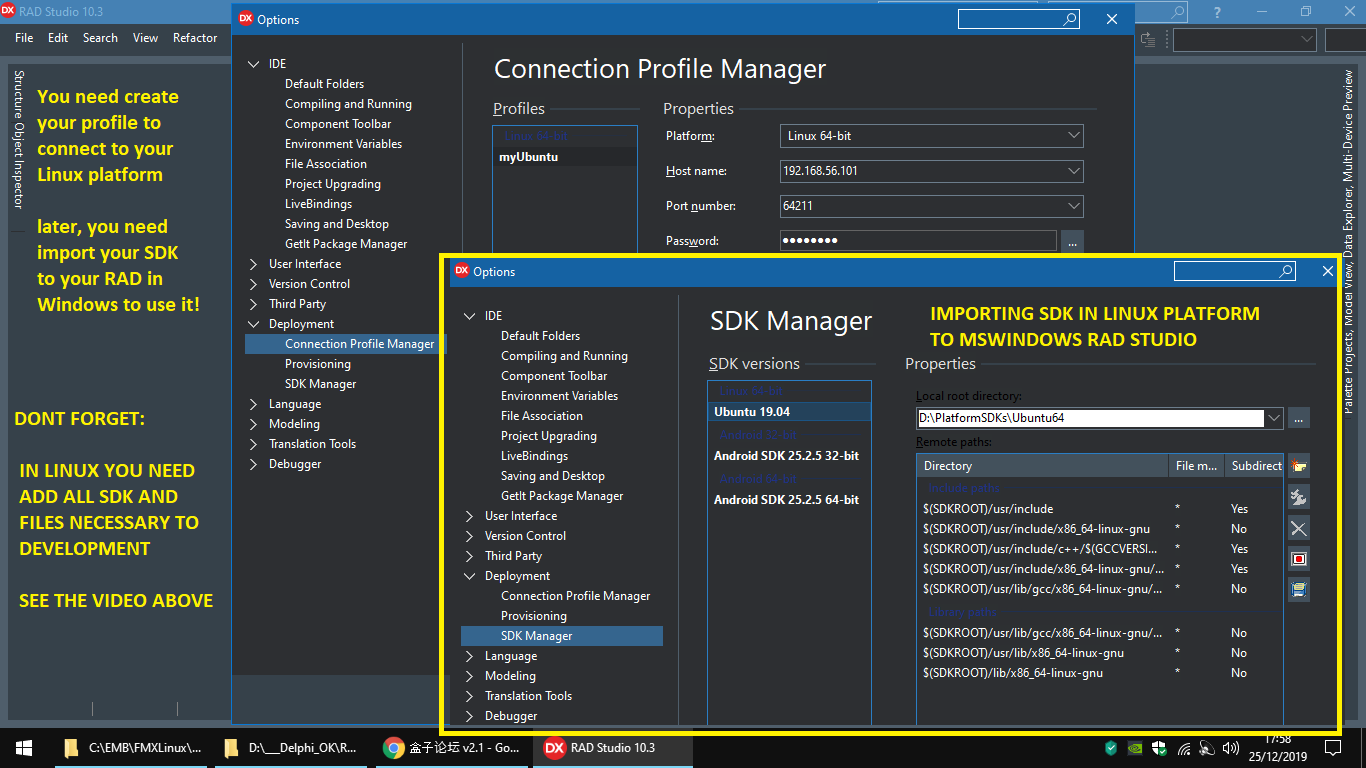
Task: Click the taskbar clock showing 25/12/2019
Action: 1277,747
